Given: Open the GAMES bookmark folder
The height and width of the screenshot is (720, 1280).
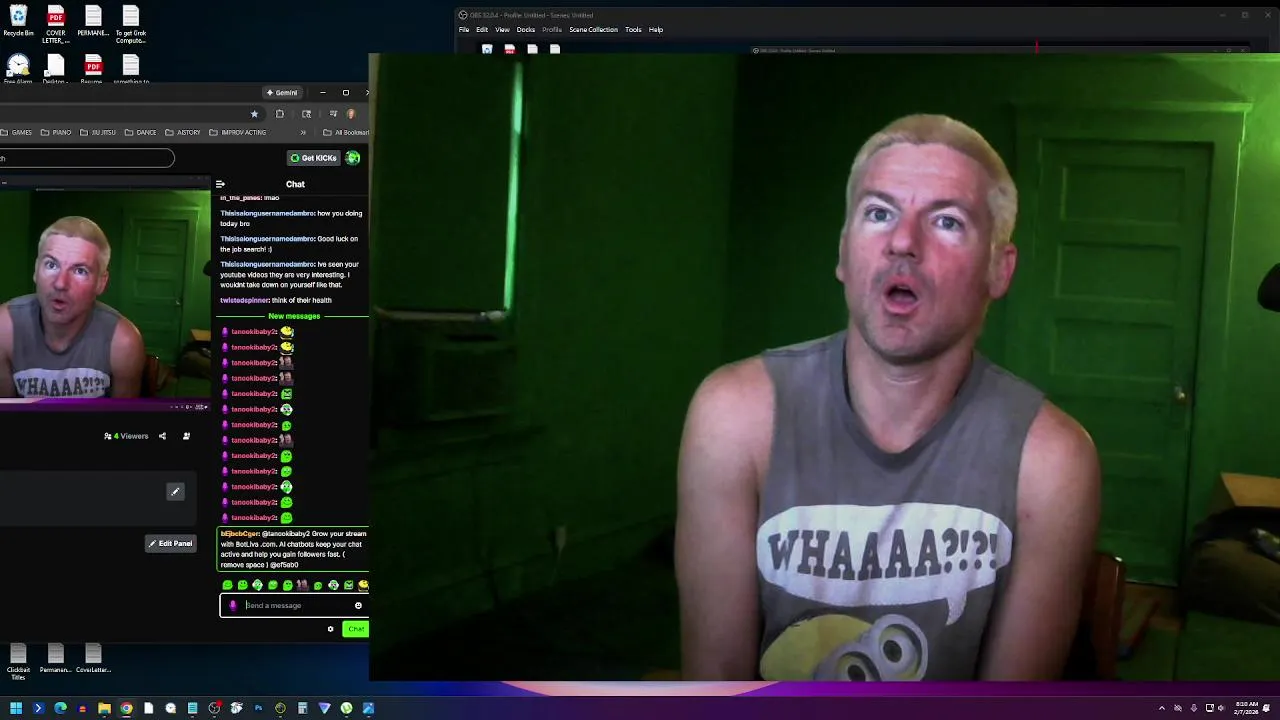Looking at the screenshot, I should pos(17,132).
